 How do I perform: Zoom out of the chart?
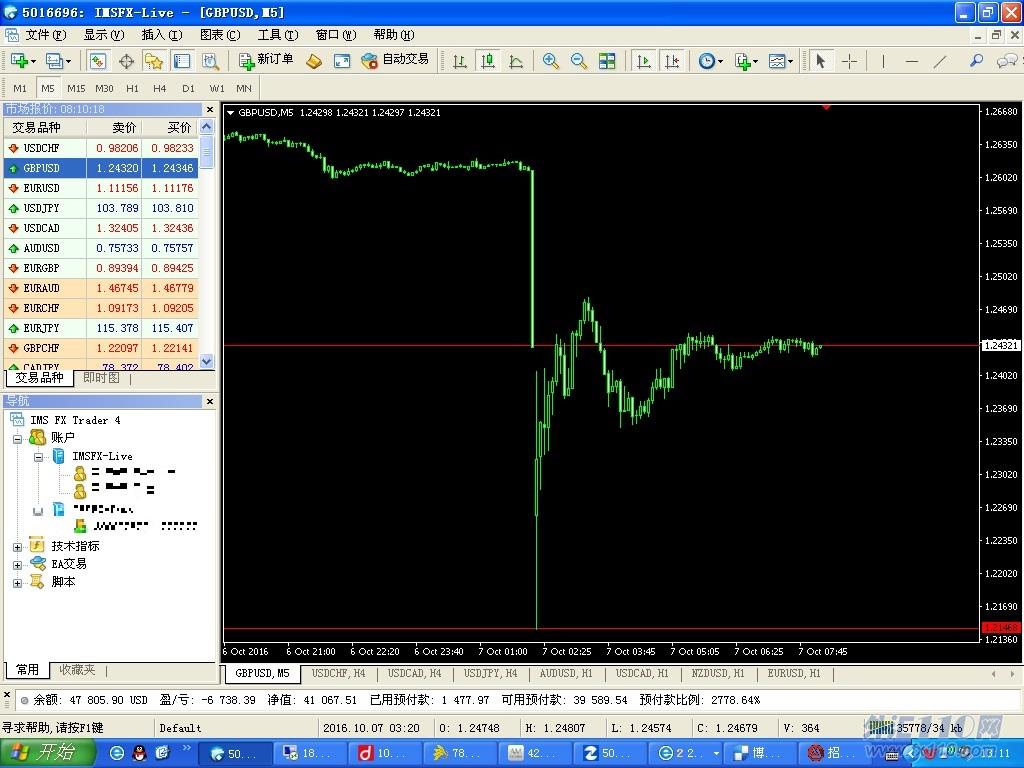[578, 61]
